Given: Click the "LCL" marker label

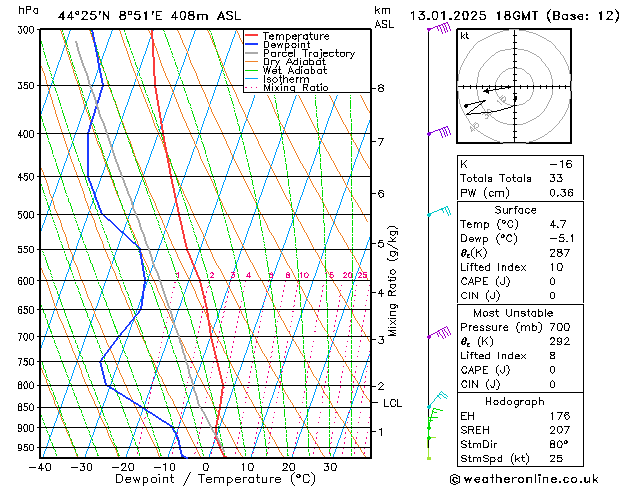Looking at the screenshot, I should coord(392,403).
